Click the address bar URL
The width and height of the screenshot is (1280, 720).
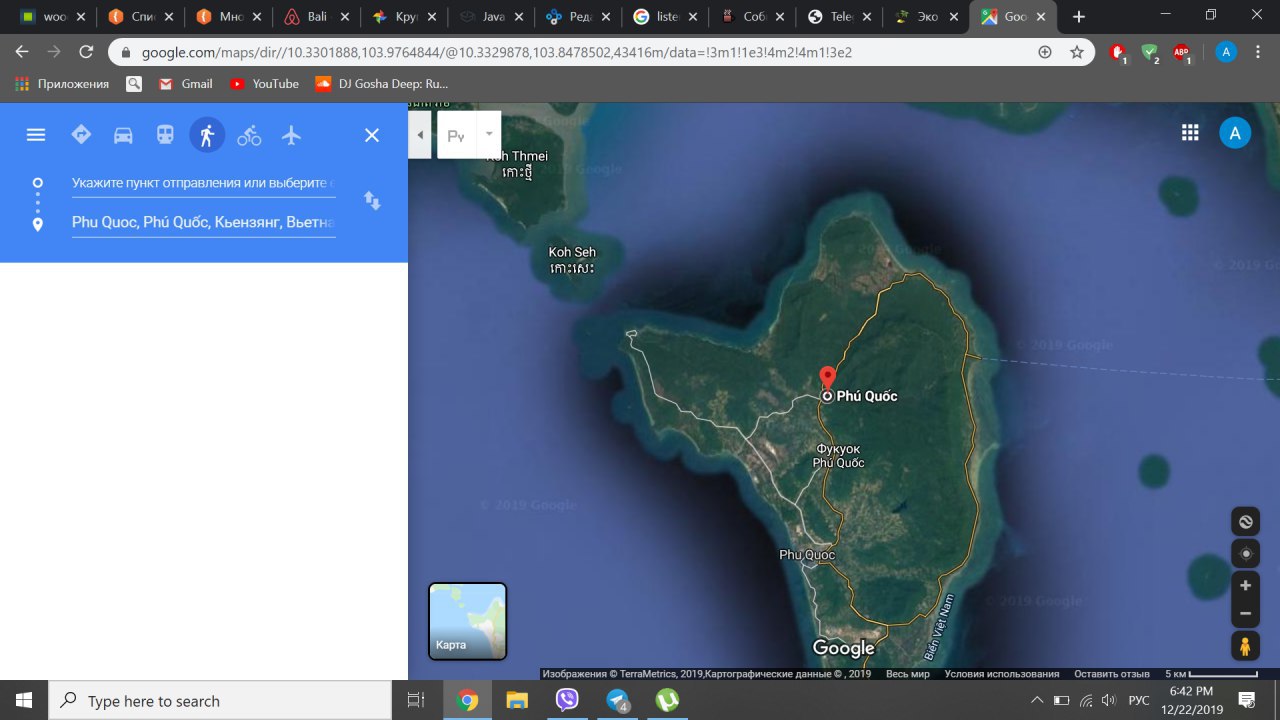tap(496, 52)
